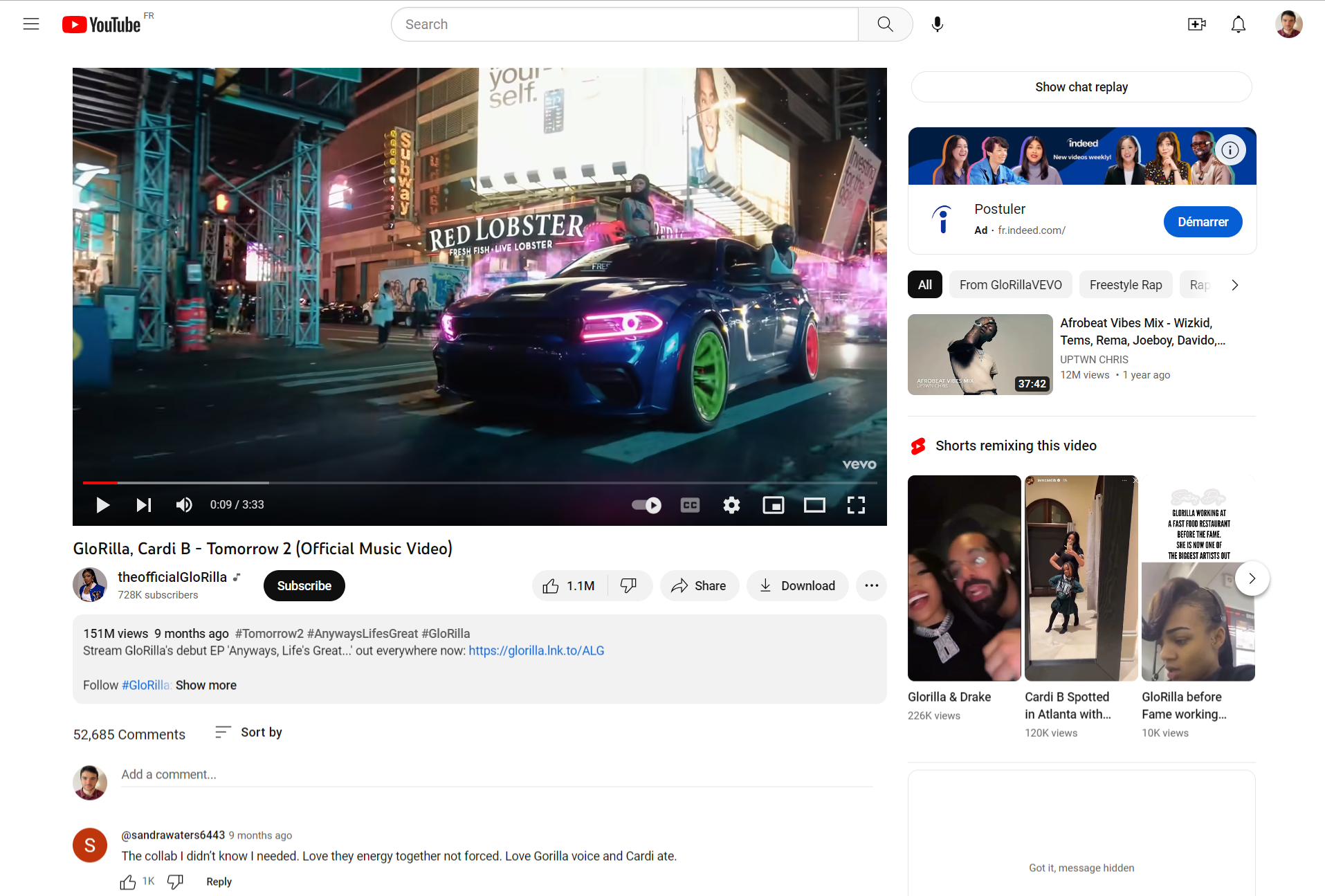
Task: Open the hamburger guide menu
Action: coord(31,24)
